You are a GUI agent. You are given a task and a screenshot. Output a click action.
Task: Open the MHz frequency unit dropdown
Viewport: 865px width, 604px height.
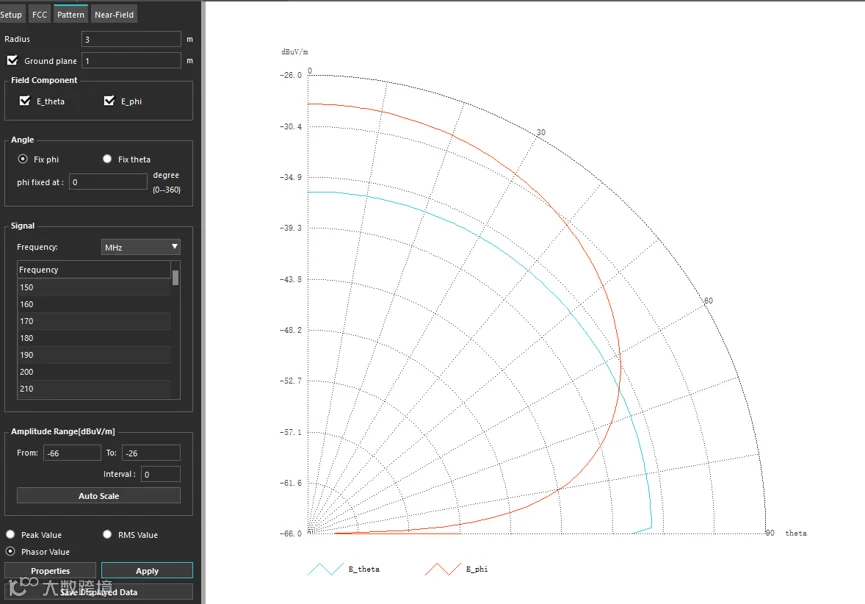click(141, 247)
